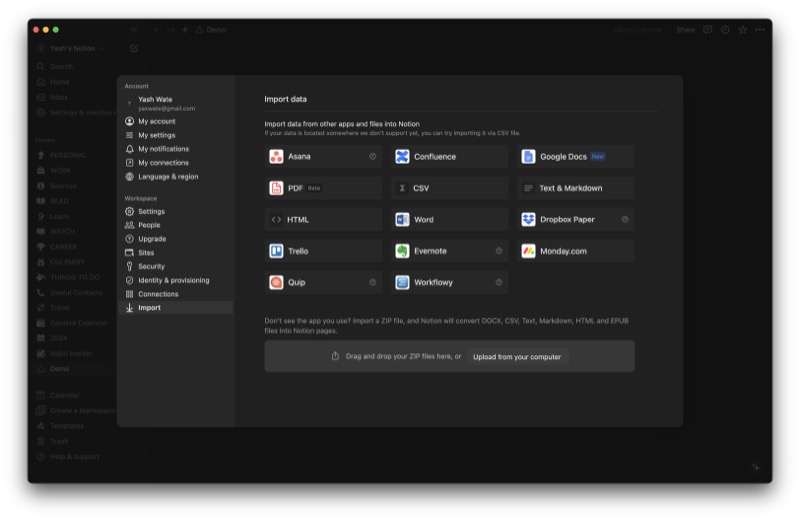800x520 pixels.
Task: Click the Evernote elephant icon
Action: point(402,251)
